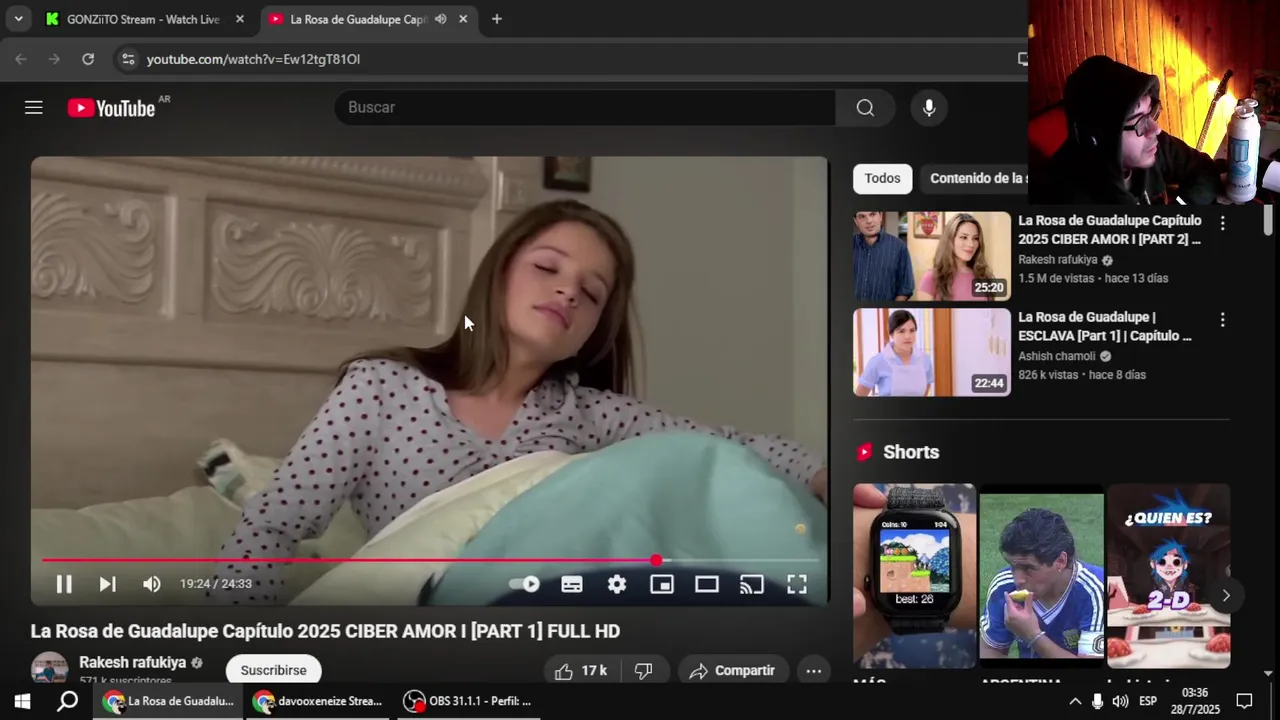Open options for ESCLAVA video
Viewport: 1280px width, 720px height.
(x=1222, y=320)
